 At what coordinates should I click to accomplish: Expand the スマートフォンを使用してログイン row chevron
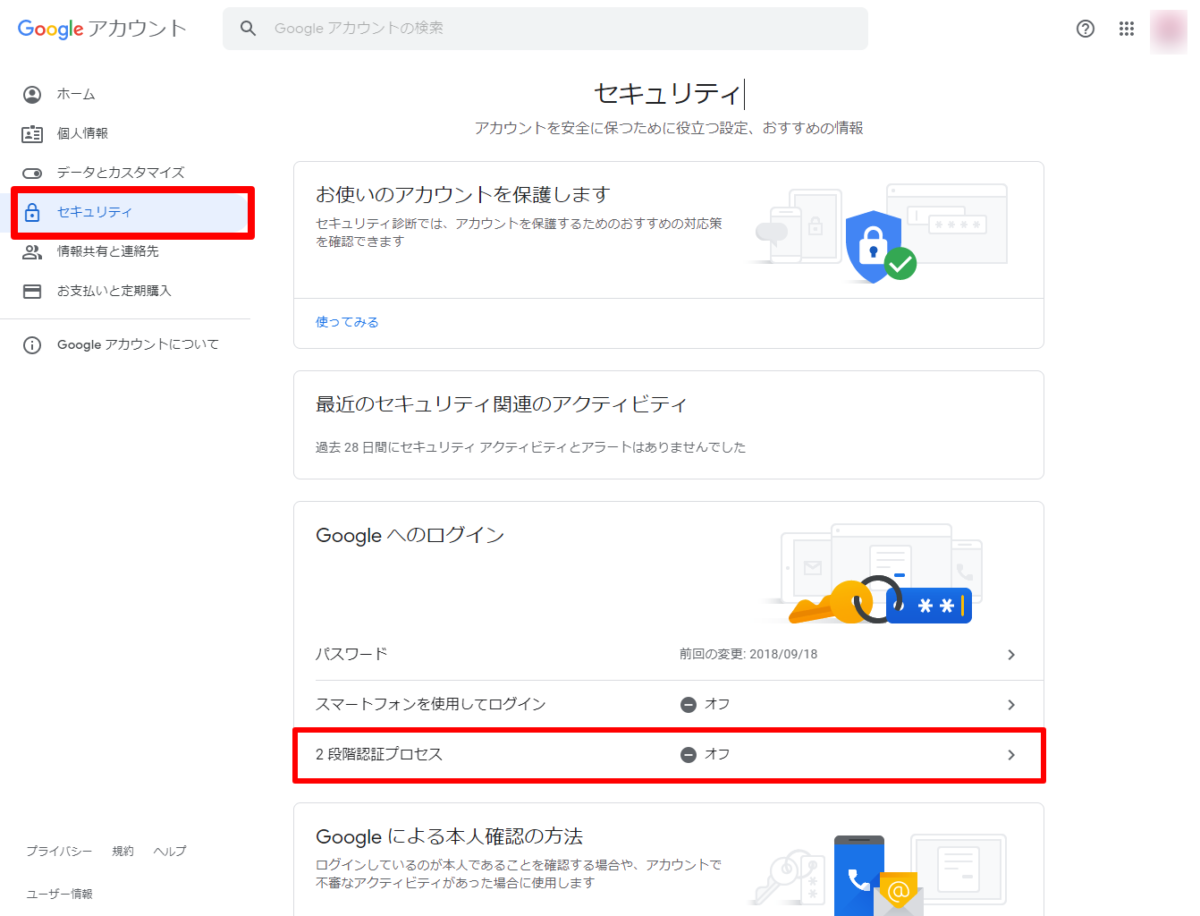coord(1011,705)
